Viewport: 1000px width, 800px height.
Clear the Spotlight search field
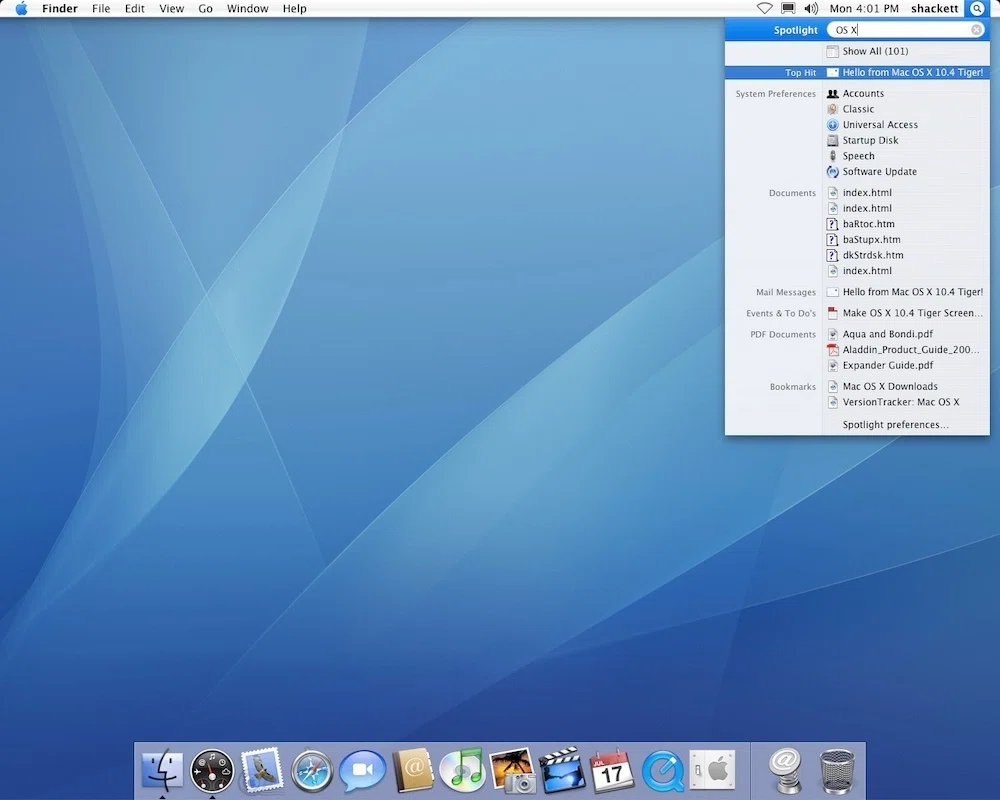976,30
